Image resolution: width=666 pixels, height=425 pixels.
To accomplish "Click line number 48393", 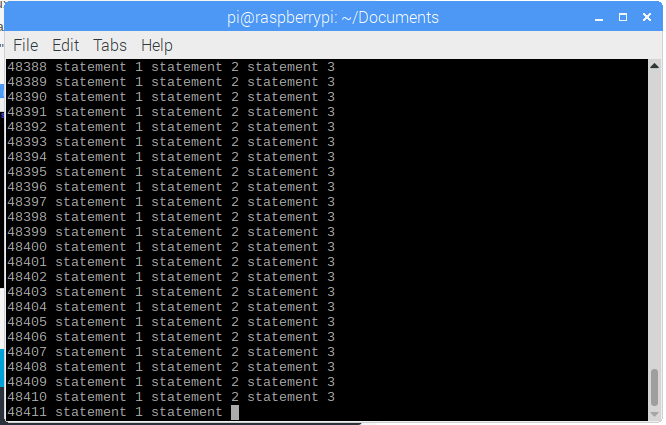I will 27,142.
